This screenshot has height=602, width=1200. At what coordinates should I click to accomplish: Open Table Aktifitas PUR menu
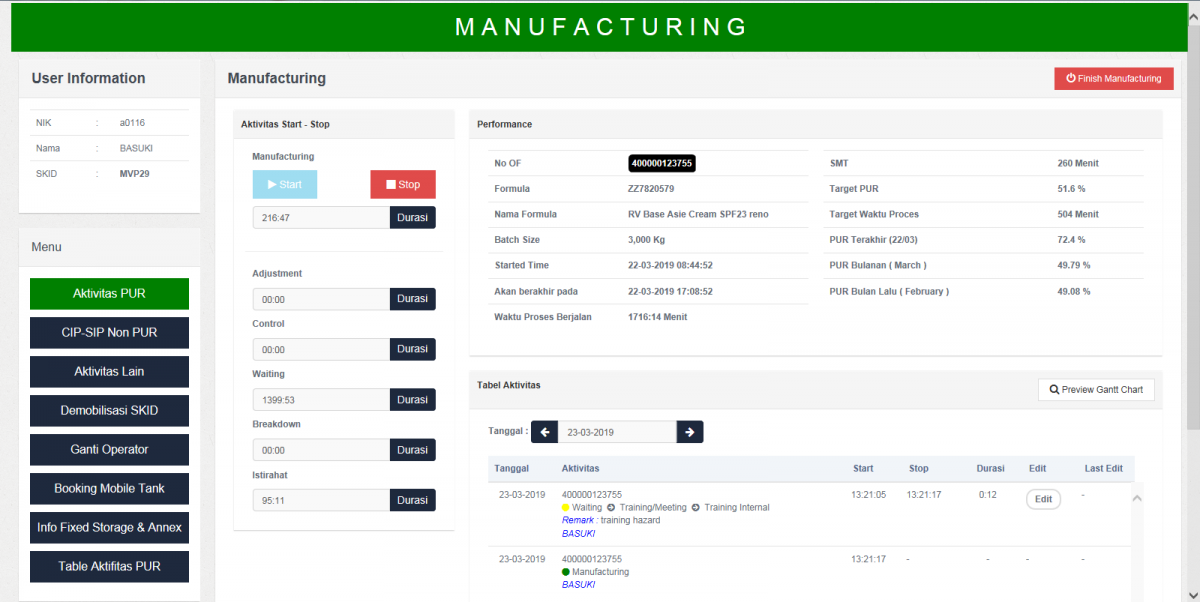pos(109,566)
